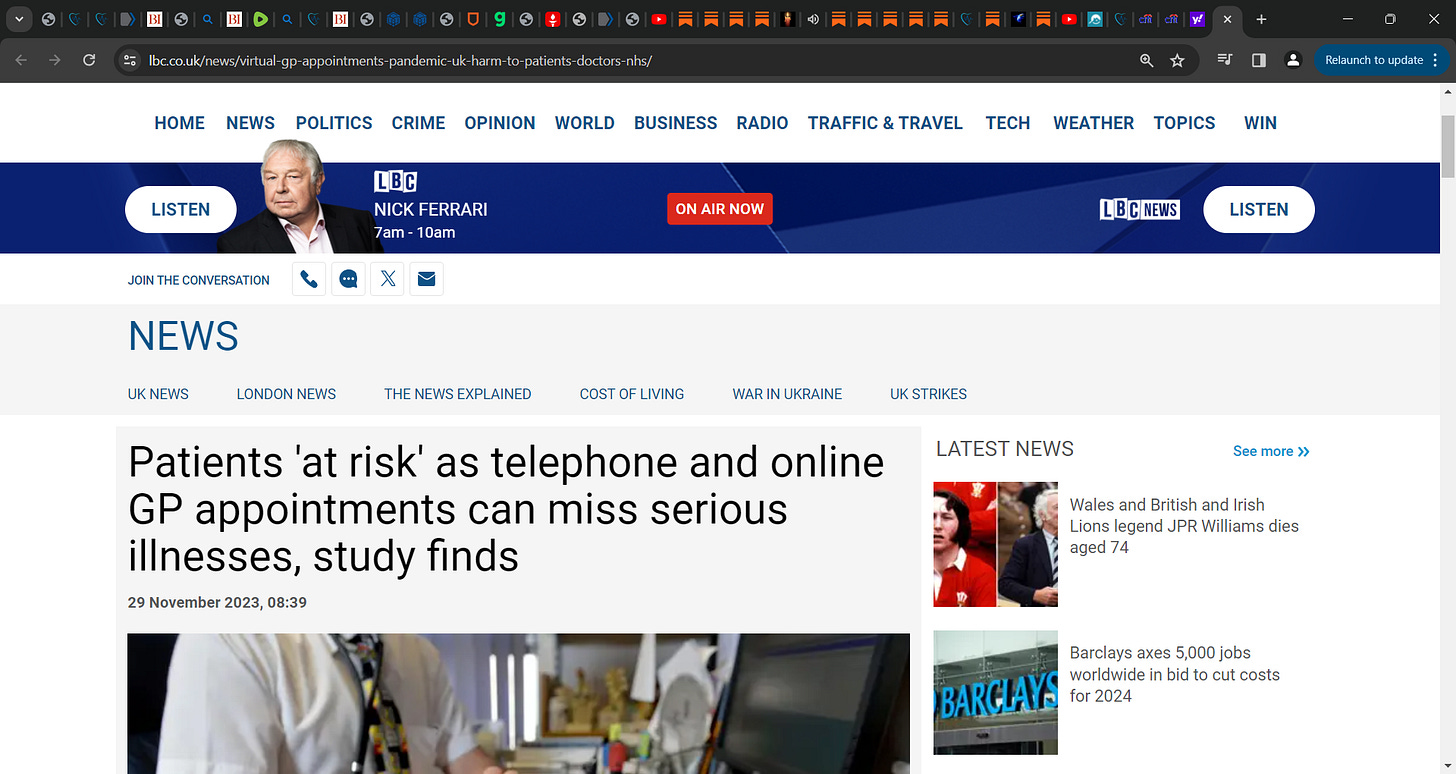Open the TOPICS nav item
This screenshot has height=774, width=1456.
[x=1184, y=123]
